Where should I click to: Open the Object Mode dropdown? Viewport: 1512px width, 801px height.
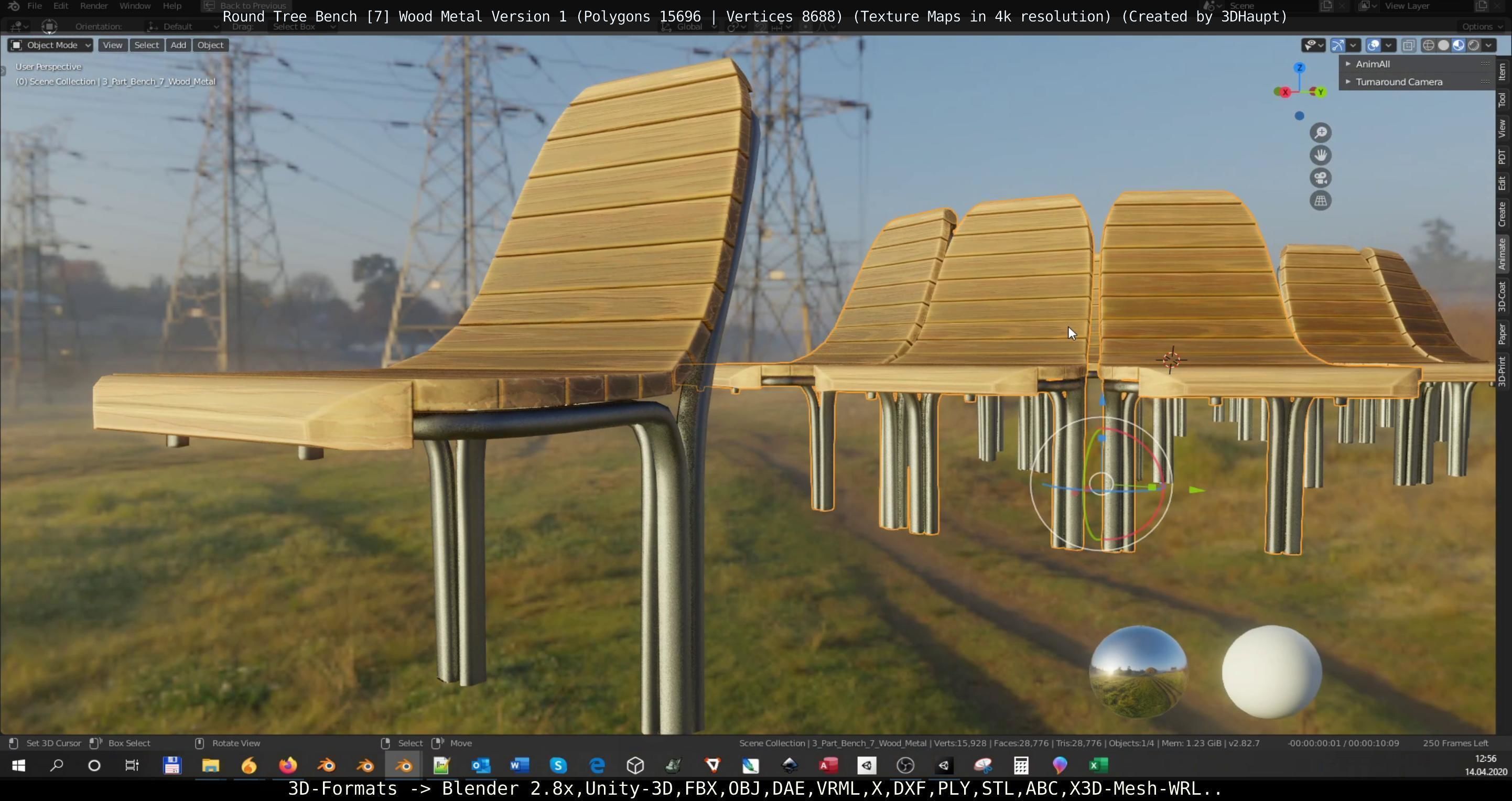pos(50,45)
